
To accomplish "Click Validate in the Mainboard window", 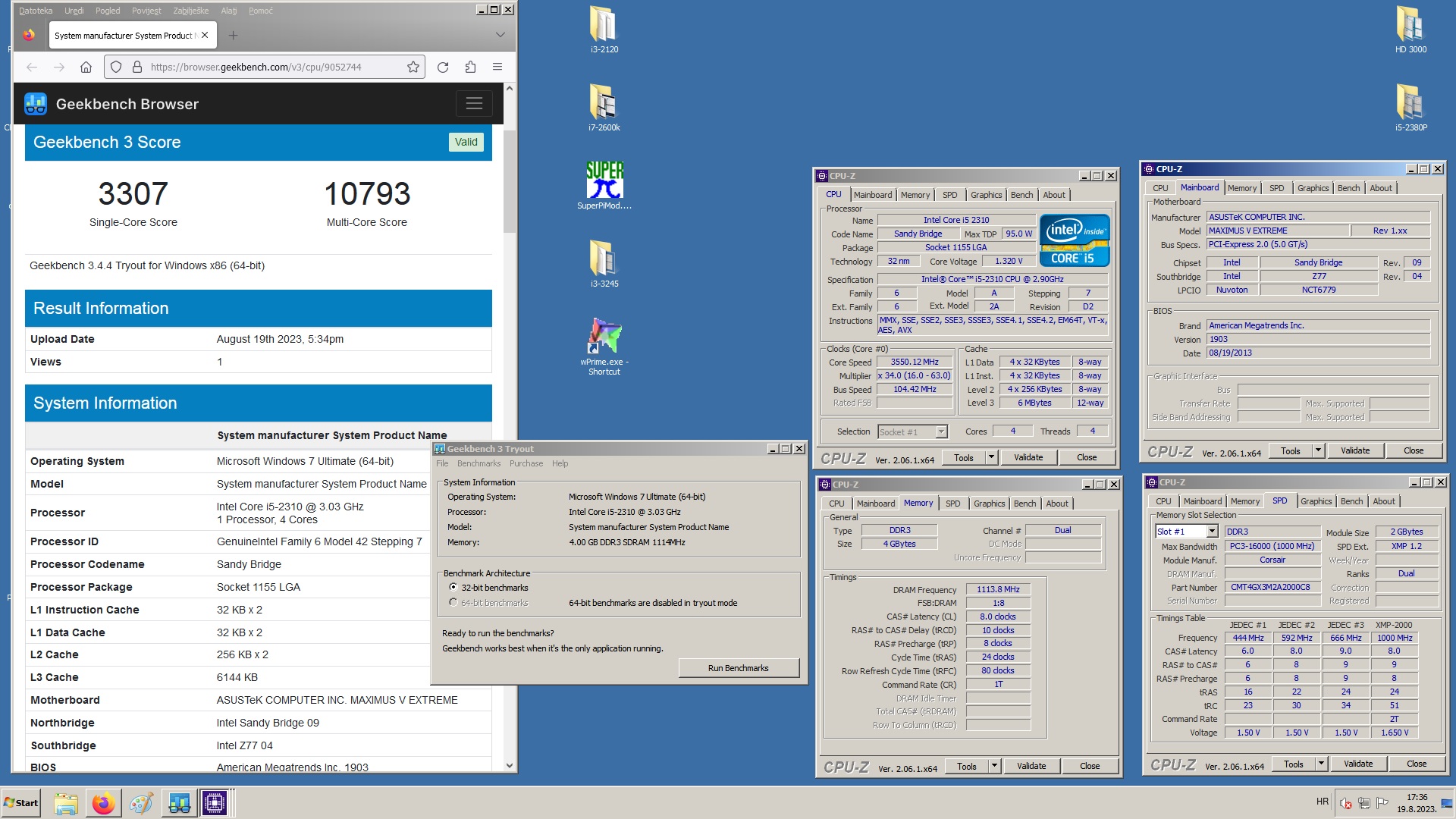I will tap(1355, 450).
